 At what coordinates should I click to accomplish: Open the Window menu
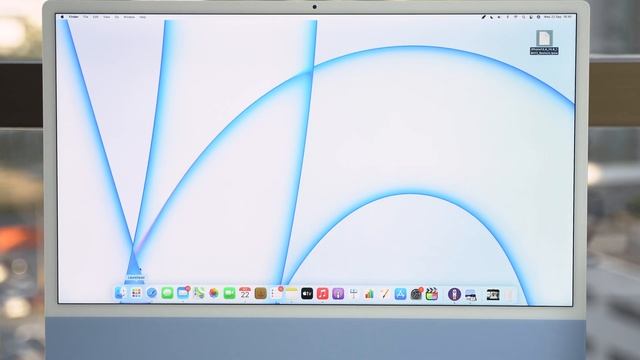click(x=129, y=17)
